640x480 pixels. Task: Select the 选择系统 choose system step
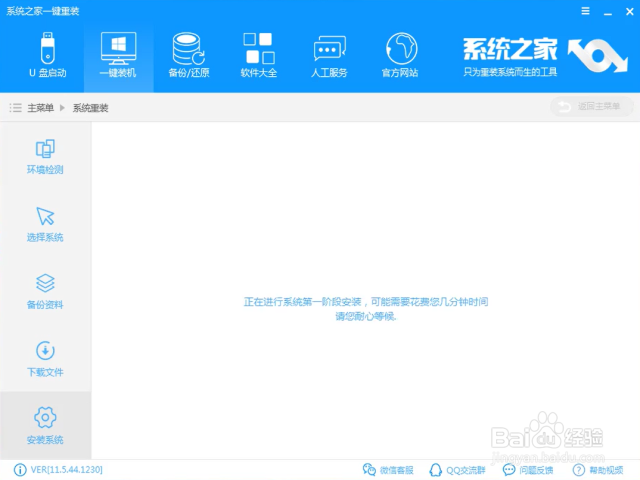click(x=45, y=224)
